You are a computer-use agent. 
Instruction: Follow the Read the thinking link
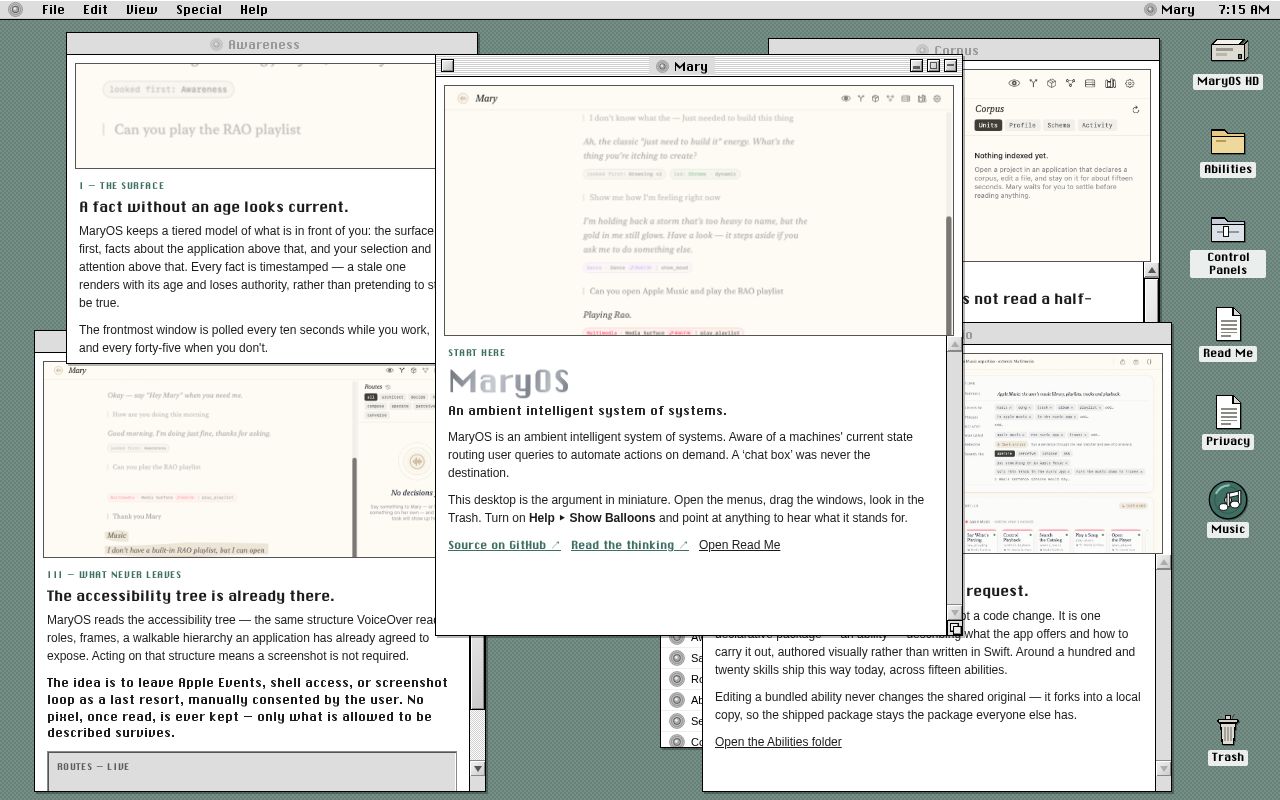tap(630, 545)
